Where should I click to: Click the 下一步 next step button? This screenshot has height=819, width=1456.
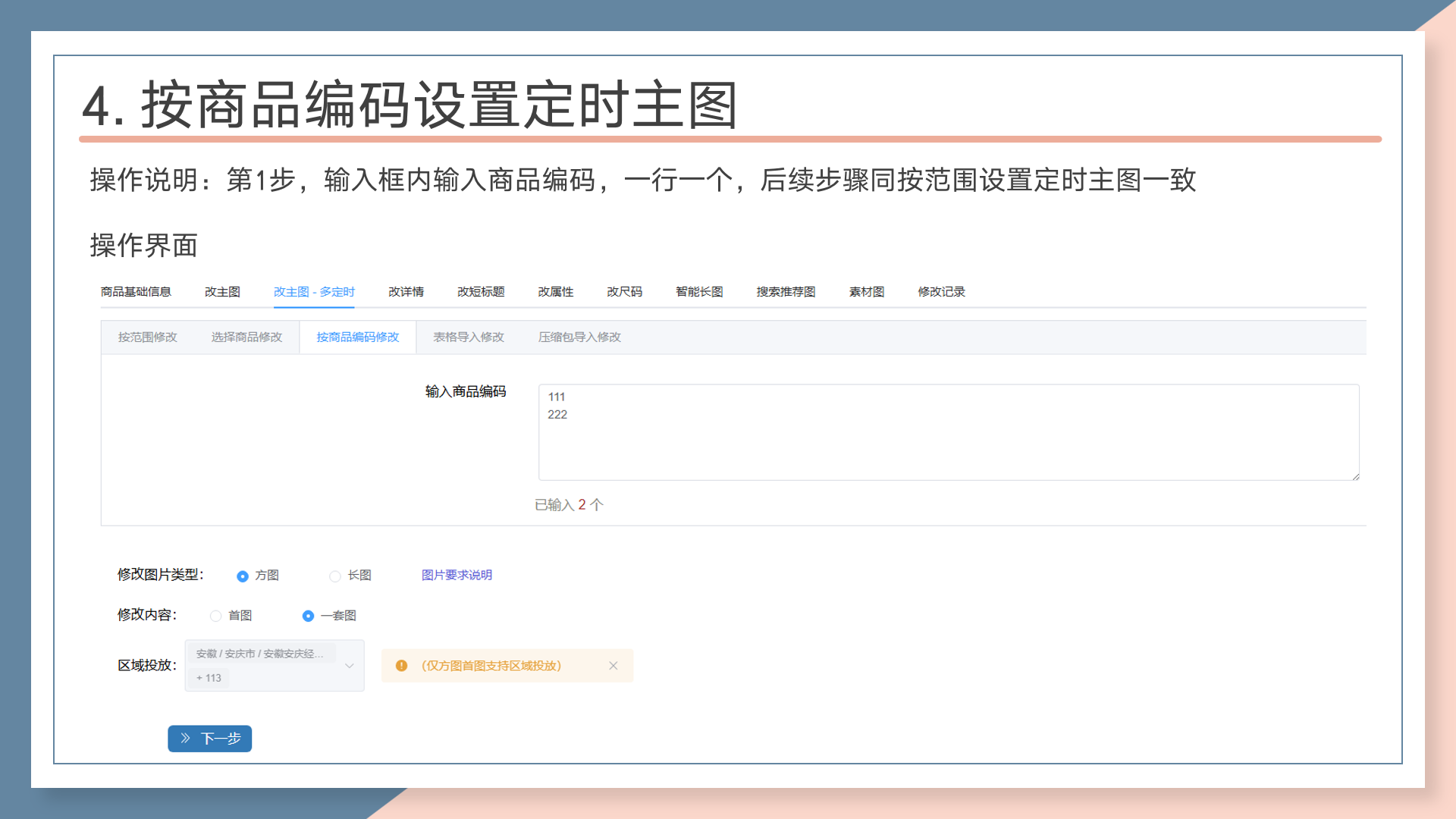tap(210, 739)
